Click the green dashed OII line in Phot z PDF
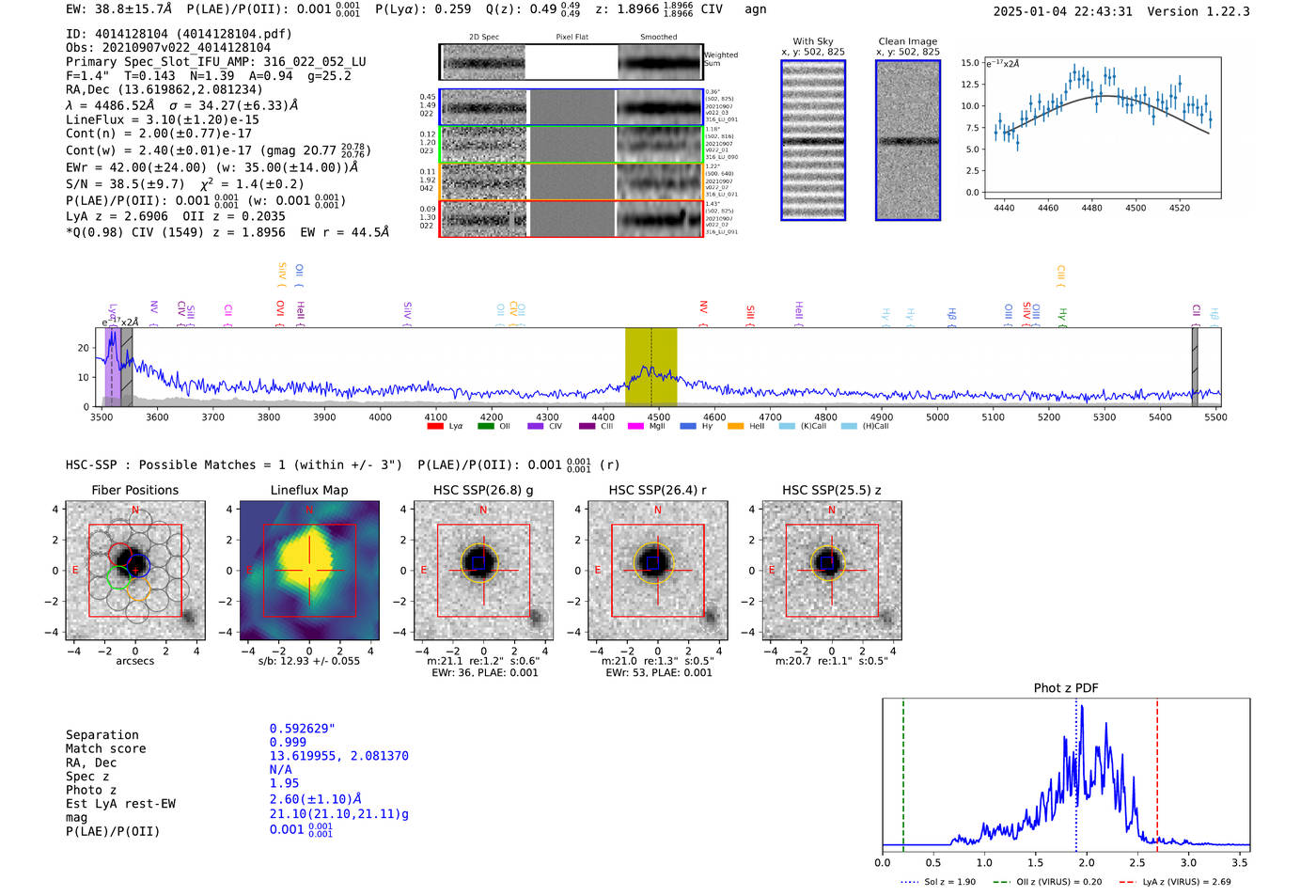Screen dimensions: 1316x896 tap(903, 775)
